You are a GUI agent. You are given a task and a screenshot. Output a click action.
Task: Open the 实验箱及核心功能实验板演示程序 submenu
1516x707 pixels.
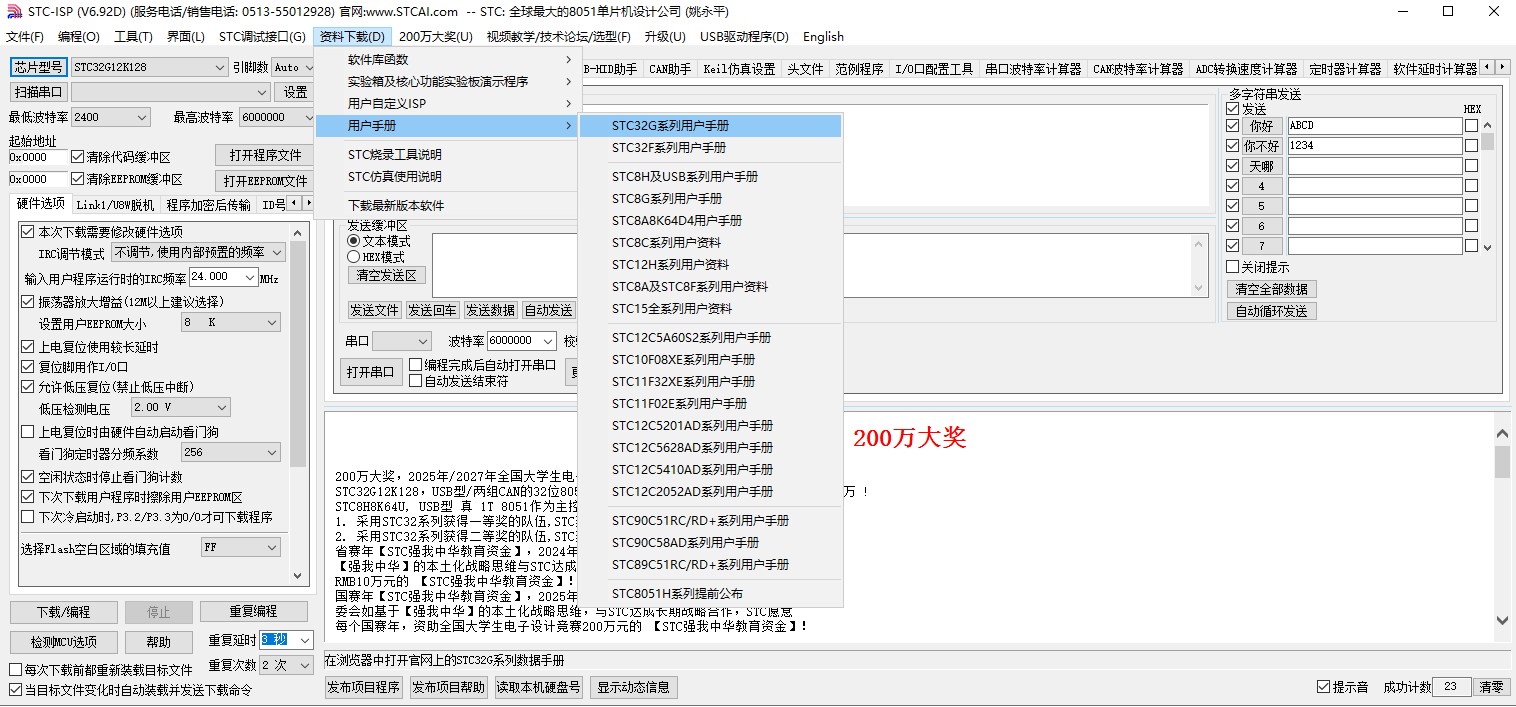[446, 81]
